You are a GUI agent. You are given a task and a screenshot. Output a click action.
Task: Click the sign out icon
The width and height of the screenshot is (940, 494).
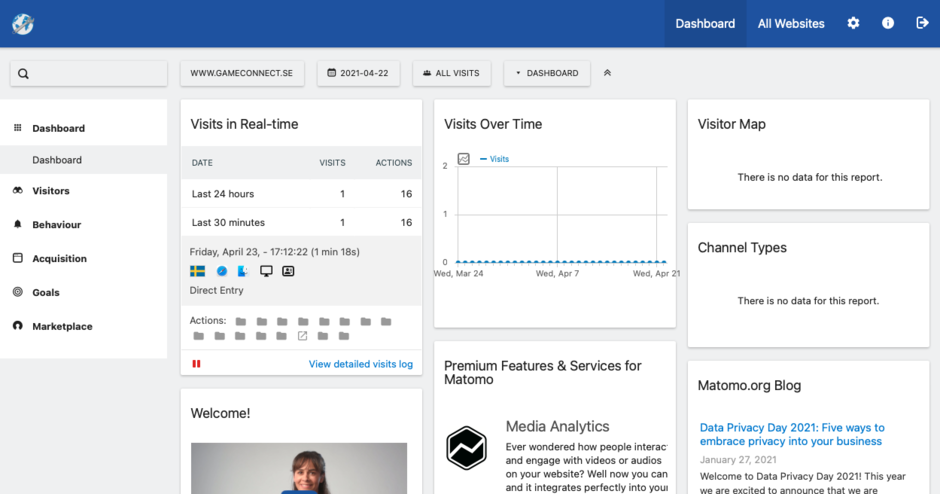point(922,23)
